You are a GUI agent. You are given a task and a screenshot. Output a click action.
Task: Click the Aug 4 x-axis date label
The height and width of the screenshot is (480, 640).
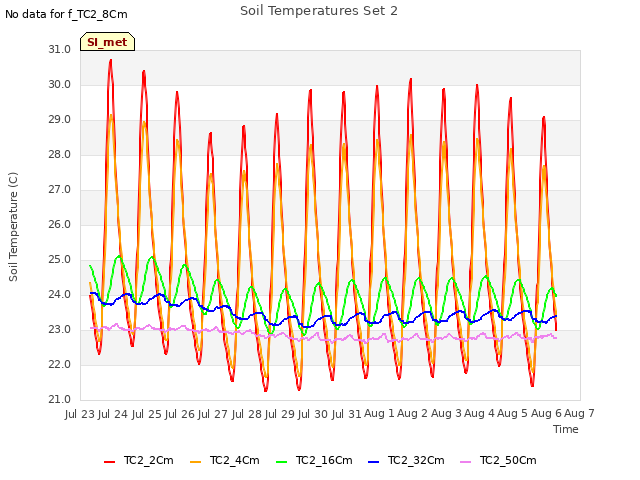click(479, 414)
